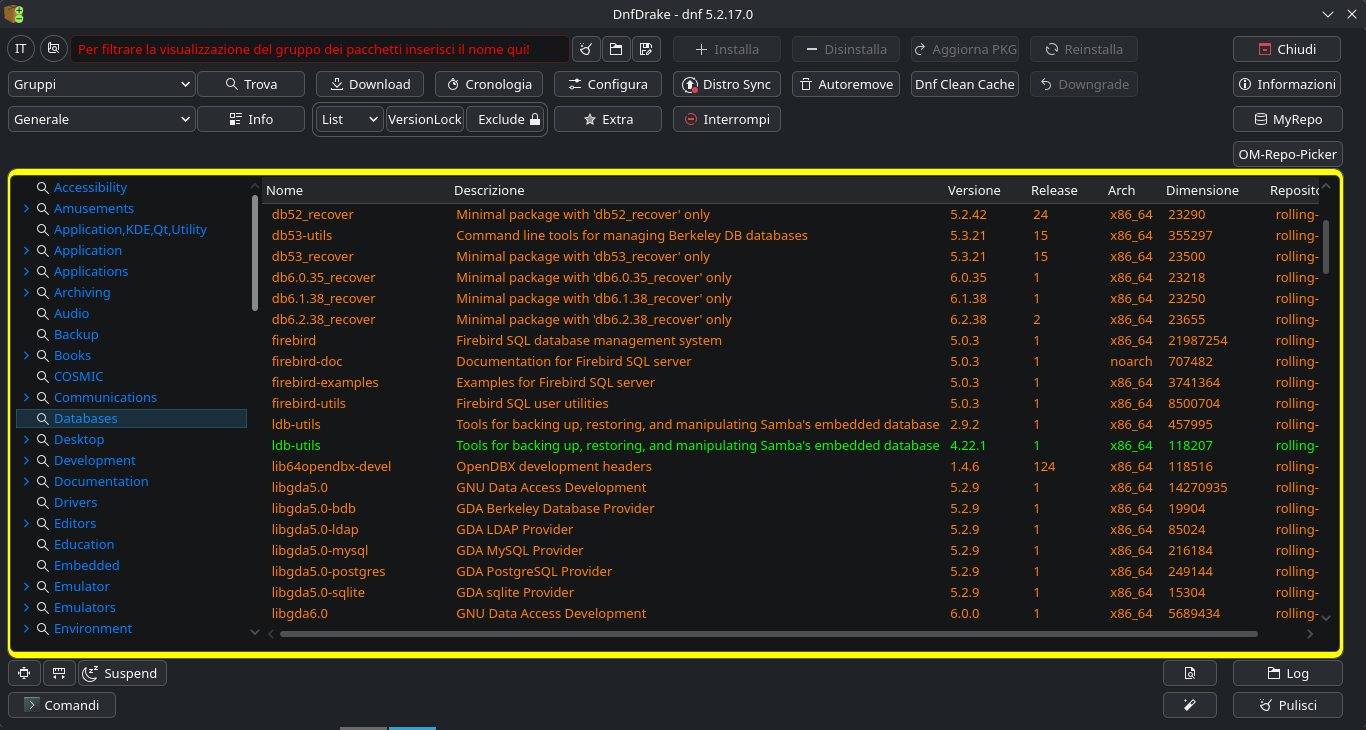The image size is (1366, 730).
Task: Click the Versione column header
Action: (x=974, y=190)
